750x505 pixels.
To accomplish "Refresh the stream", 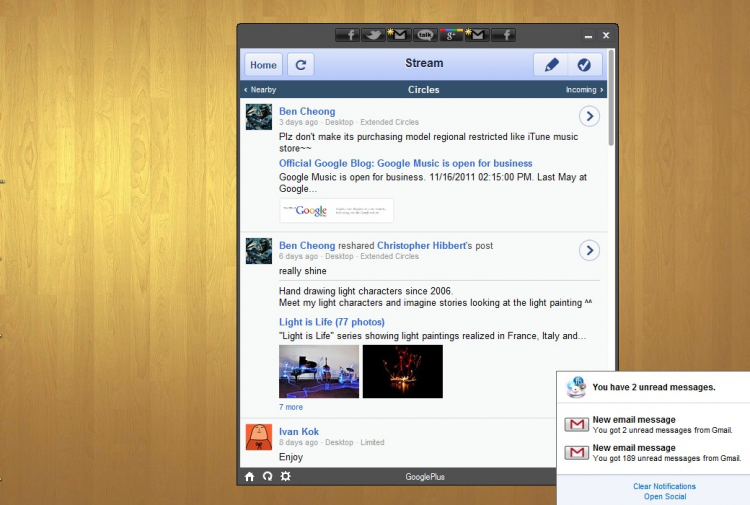I will point(301,65).
